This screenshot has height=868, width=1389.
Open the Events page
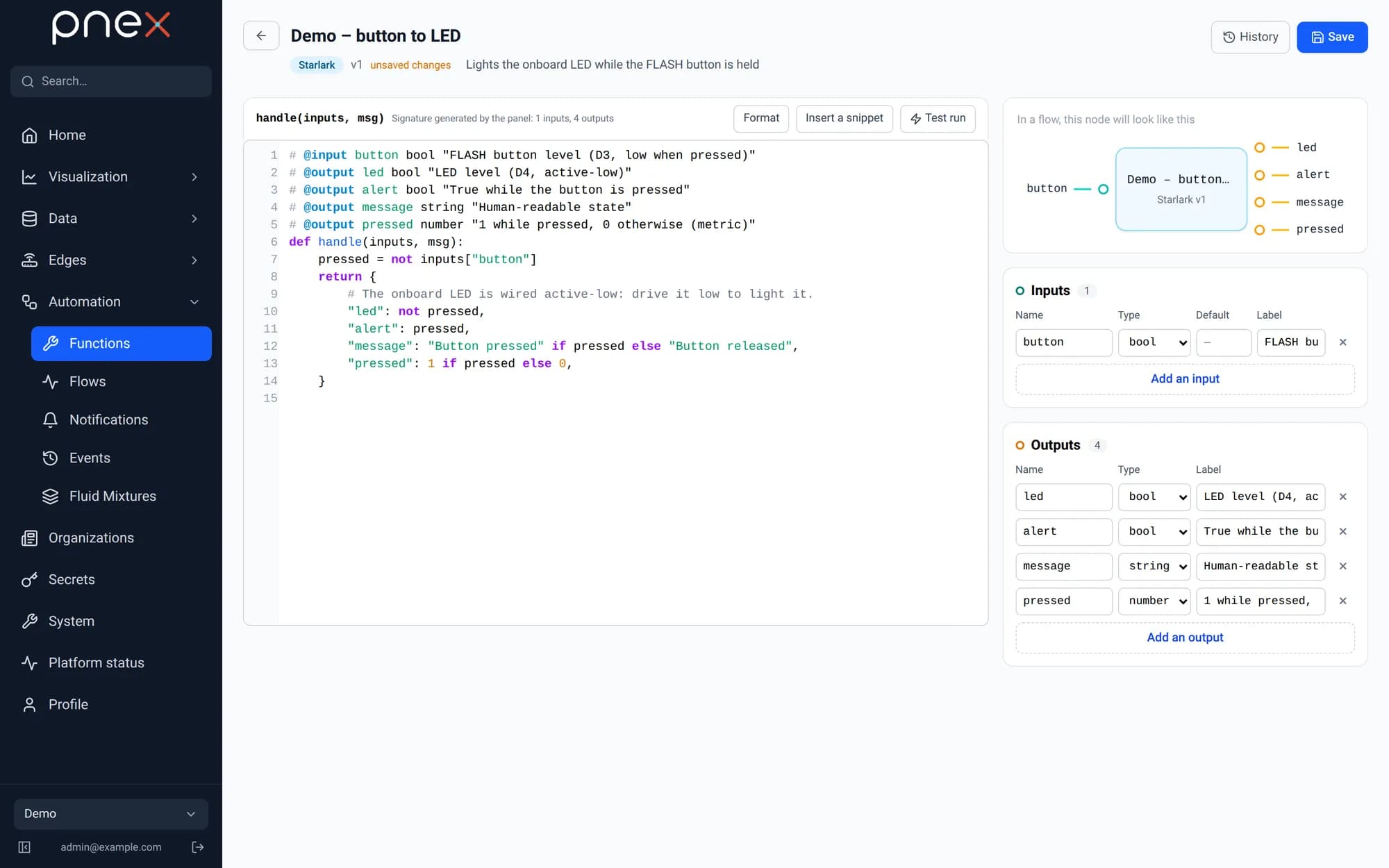122,458
